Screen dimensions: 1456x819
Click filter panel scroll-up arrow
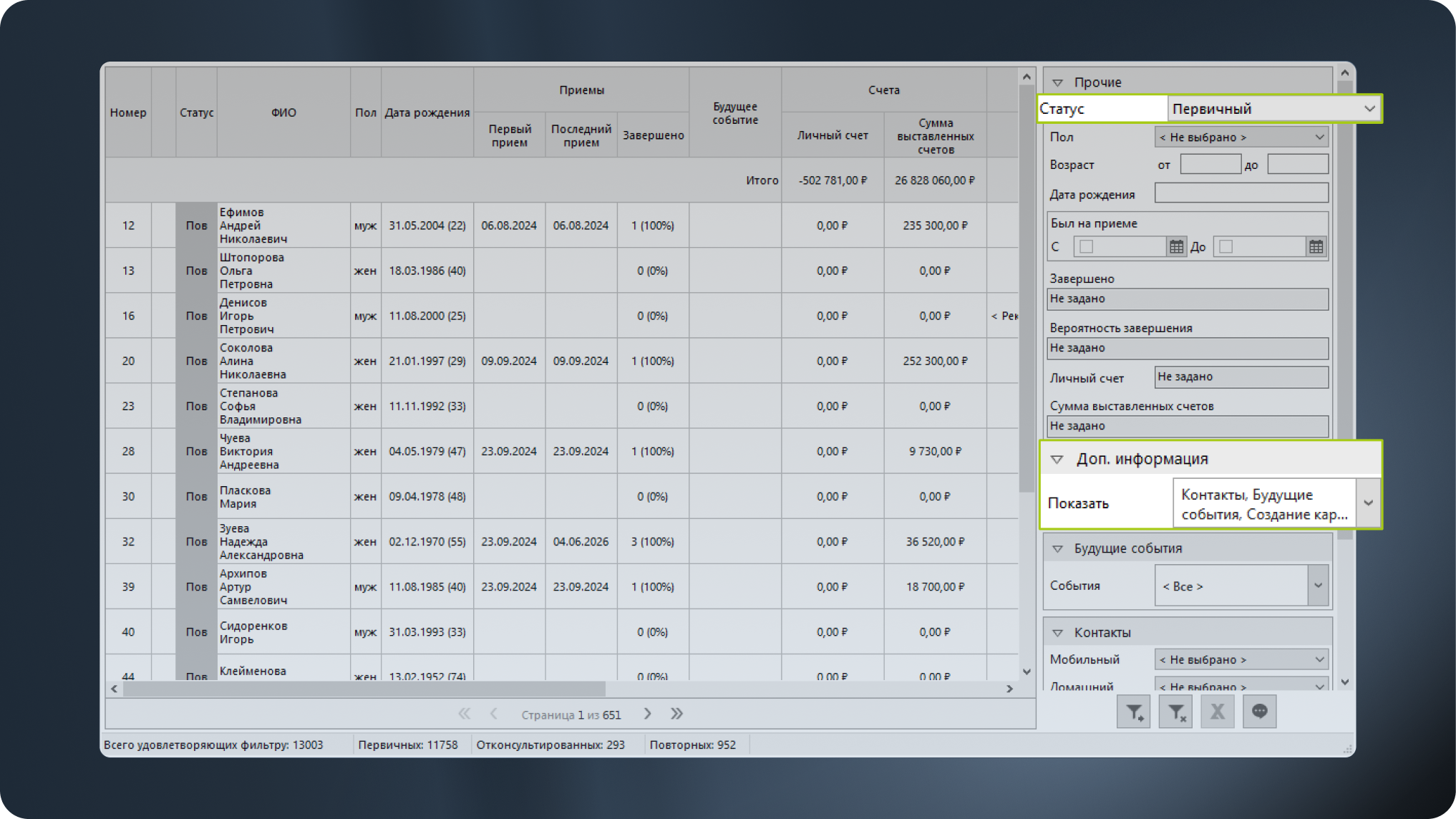(1344, 73)
